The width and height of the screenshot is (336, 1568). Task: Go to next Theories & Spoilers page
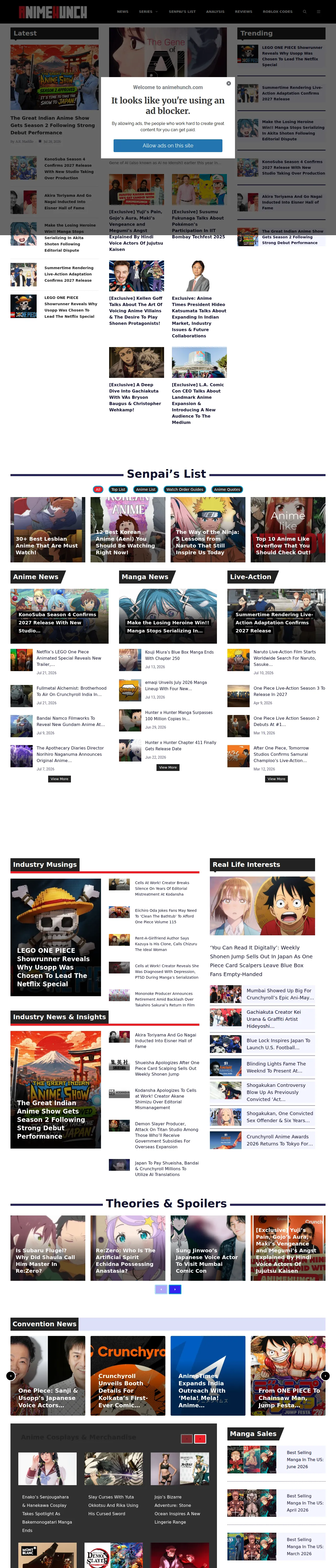(x=175, y=1289)
